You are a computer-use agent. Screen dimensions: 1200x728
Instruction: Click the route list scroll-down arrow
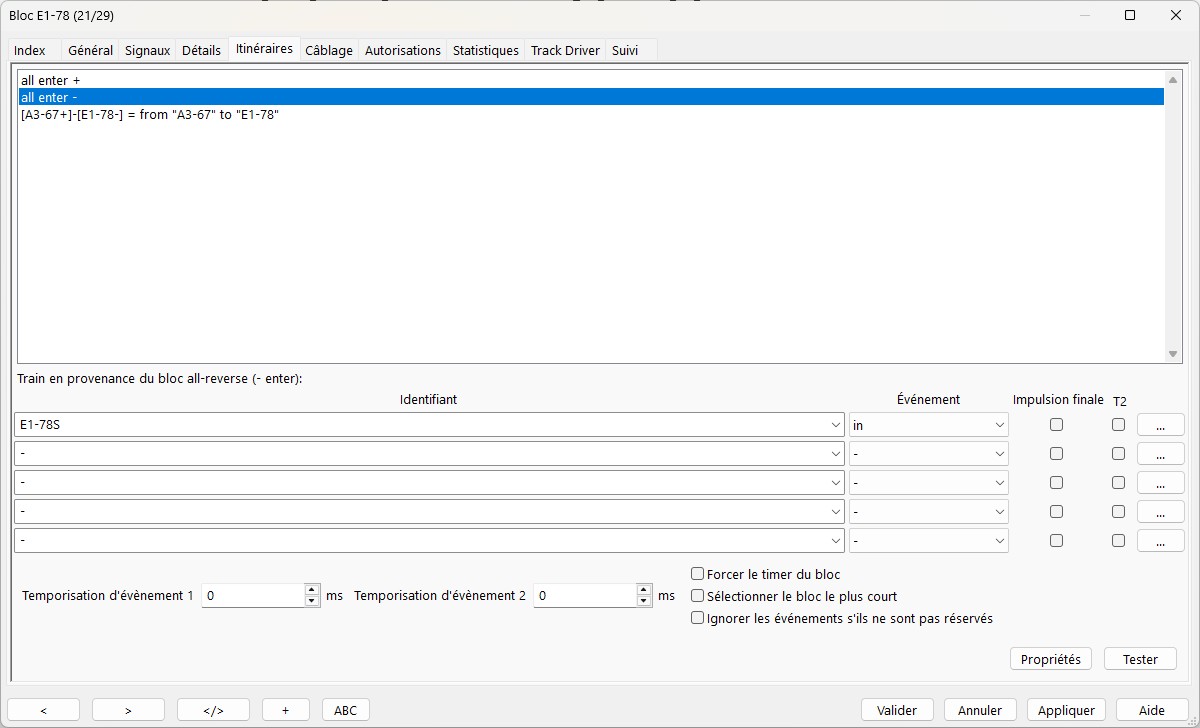1174,354
